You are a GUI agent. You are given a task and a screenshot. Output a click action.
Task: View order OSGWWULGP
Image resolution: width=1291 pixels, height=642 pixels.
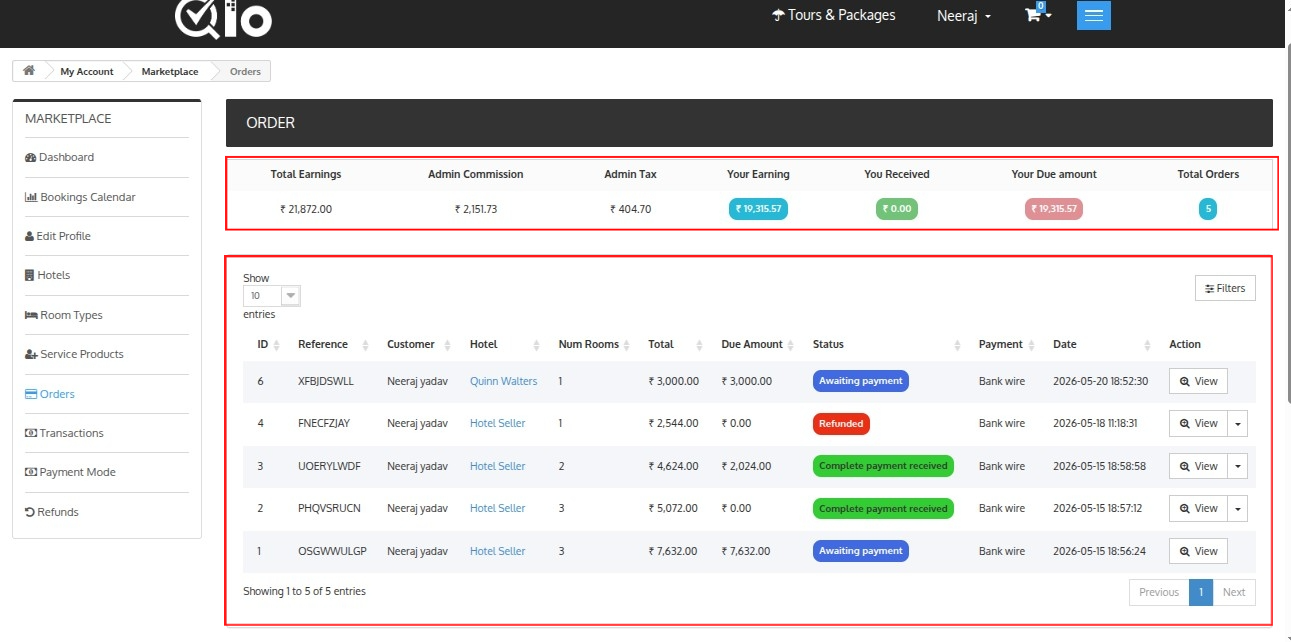pyautogui.click(x=1198, y=551)
